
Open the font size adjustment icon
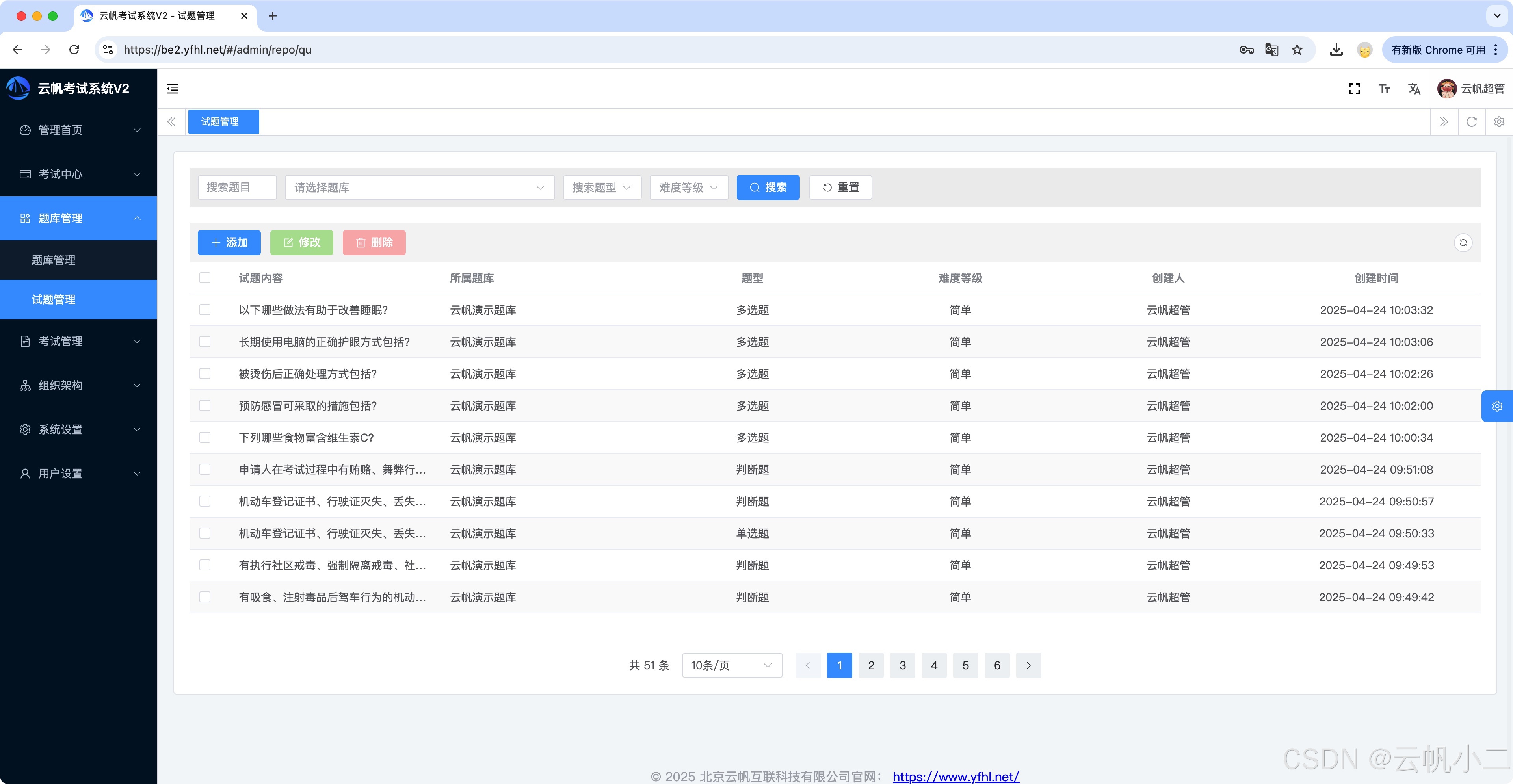click(x=1385, y=89)
